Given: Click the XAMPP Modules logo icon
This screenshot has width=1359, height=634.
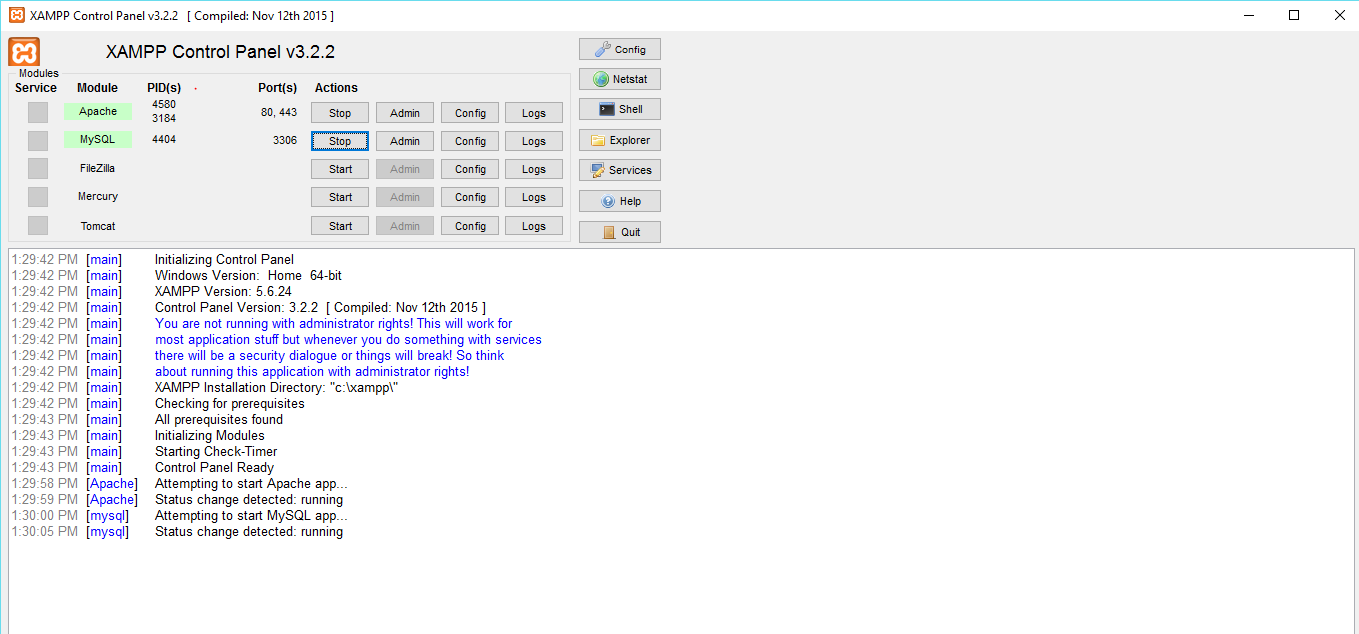Looking at the screenshot, I should point(22,50).
